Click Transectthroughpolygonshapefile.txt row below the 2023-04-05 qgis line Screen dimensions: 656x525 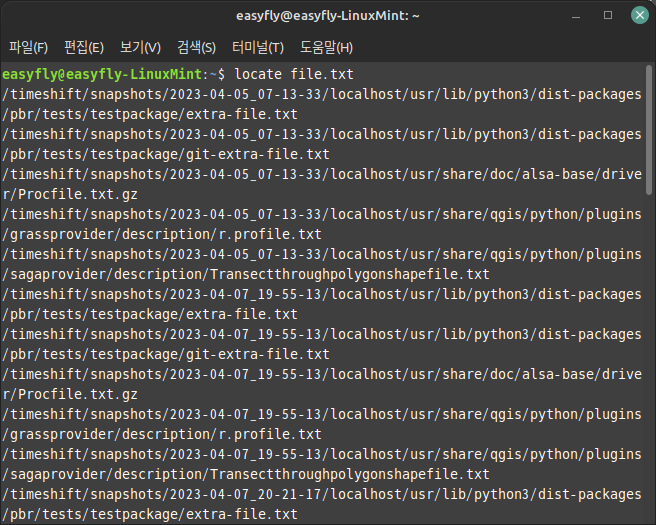pos(246,274)
